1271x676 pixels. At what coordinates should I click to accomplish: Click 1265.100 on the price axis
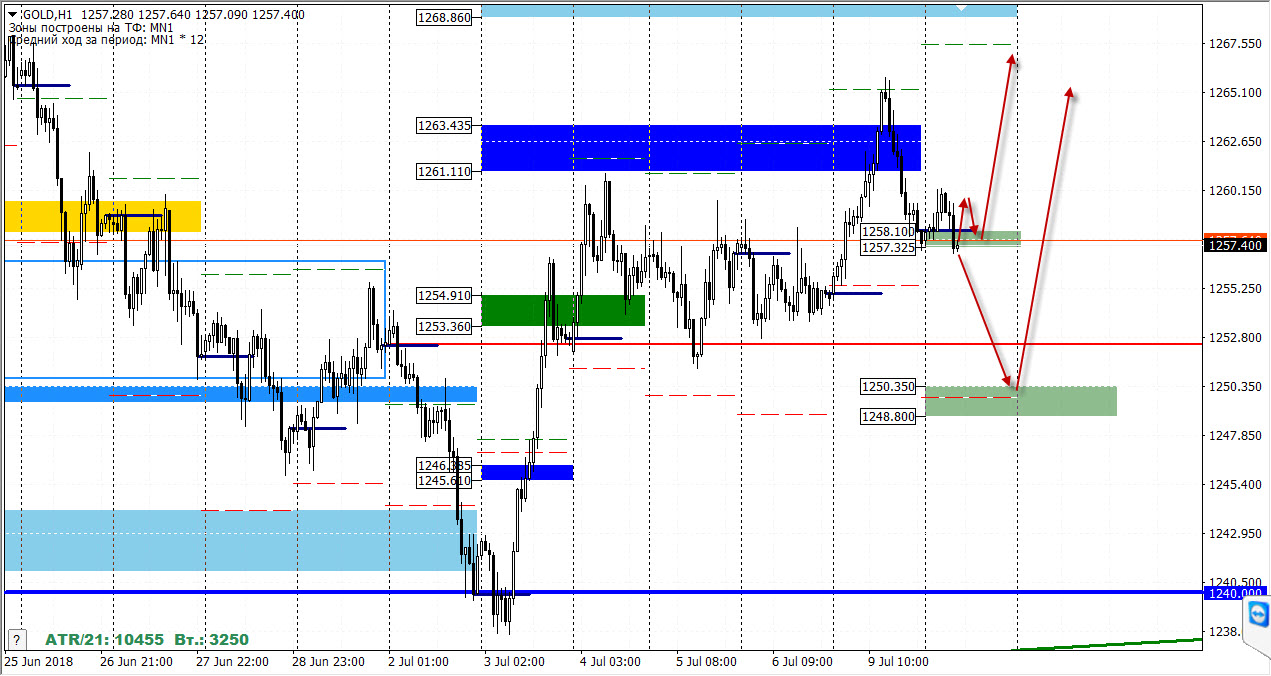(1236, 93)
